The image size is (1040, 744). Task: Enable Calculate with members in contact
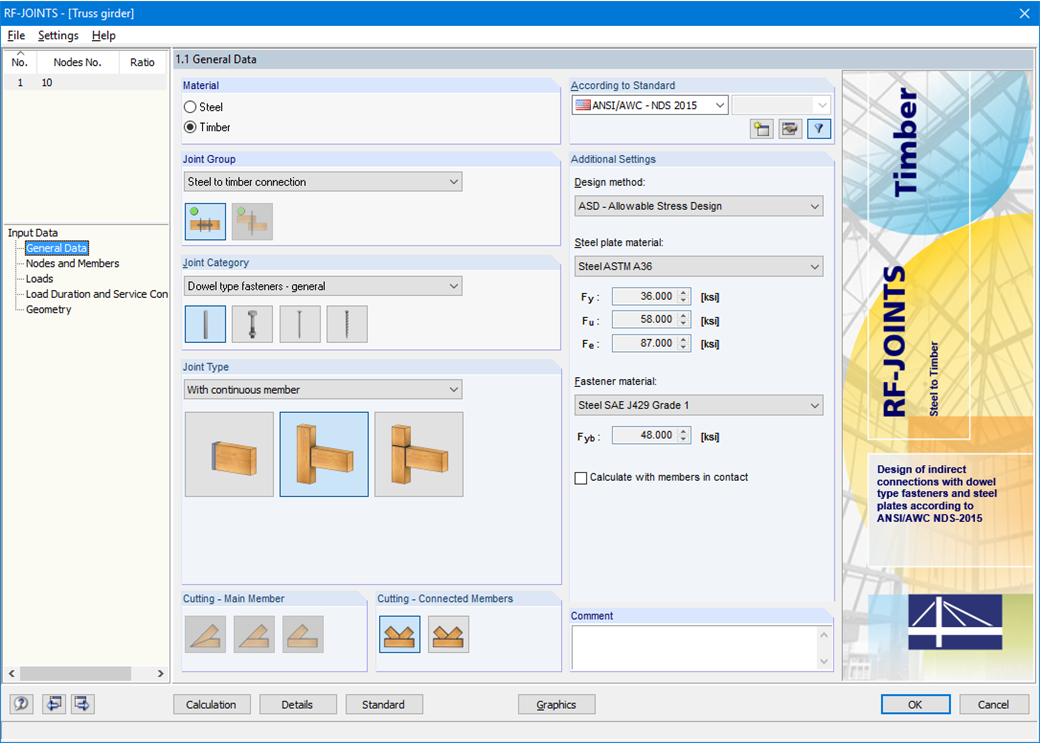[x=581, y=477]
